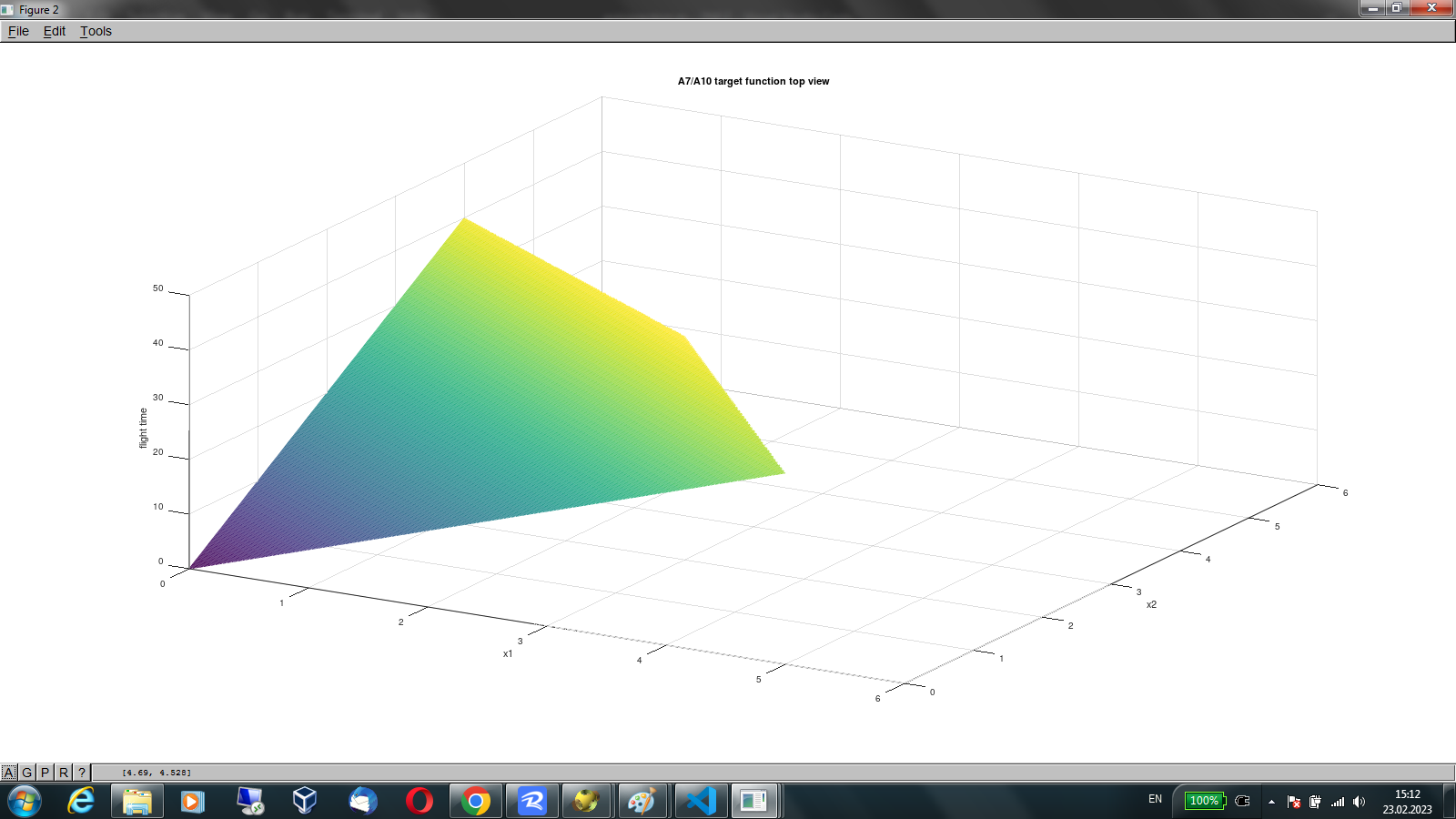Click the power status tray icon
Image resolution: width=1456 pixels, height=819 pixels.
pyautogui.click(x=1315, y=802)
